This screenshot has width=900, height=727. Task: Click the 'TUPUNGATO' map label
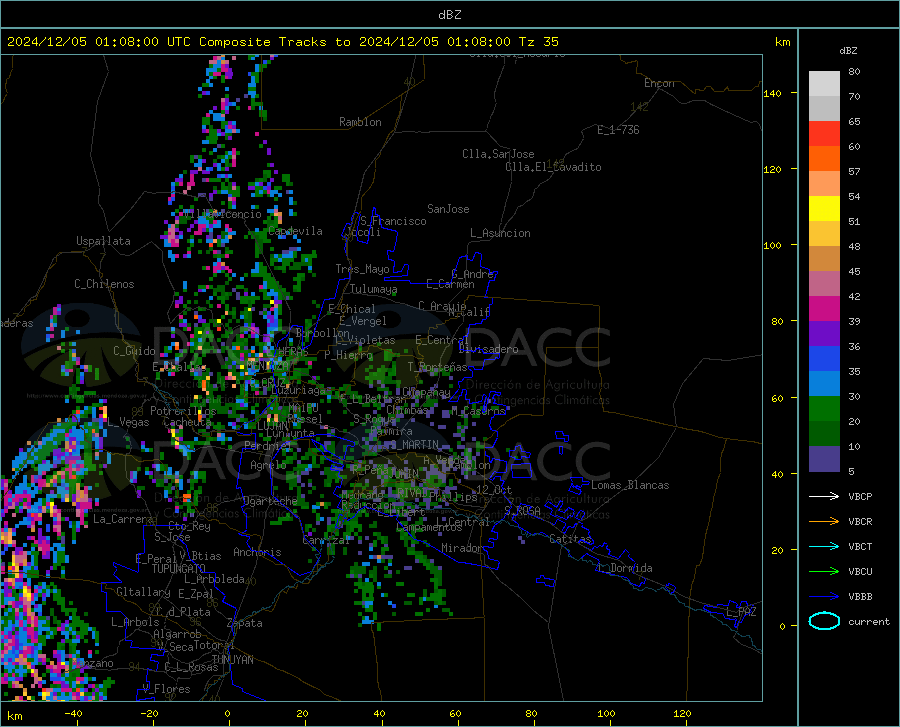pyautogui.click(x=179, y=569)
